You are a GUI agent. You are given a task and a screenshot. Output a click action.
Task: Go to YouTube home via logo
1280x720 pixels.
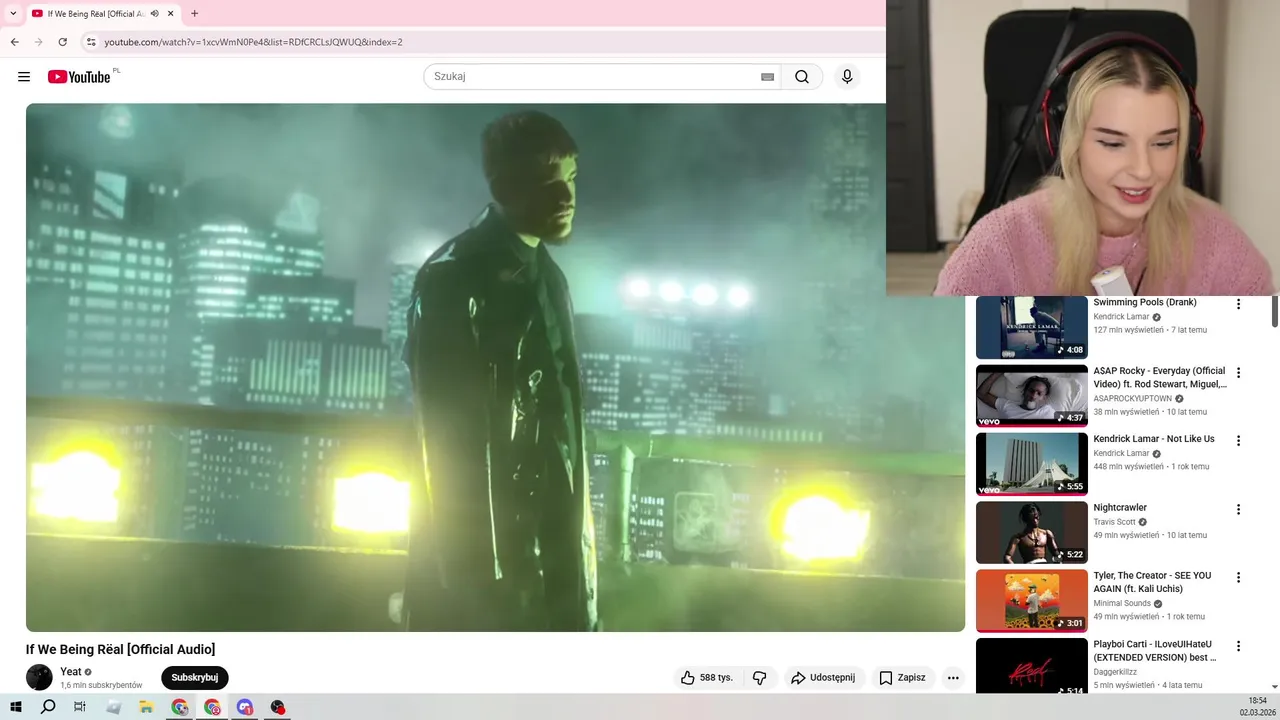[79, 77]
